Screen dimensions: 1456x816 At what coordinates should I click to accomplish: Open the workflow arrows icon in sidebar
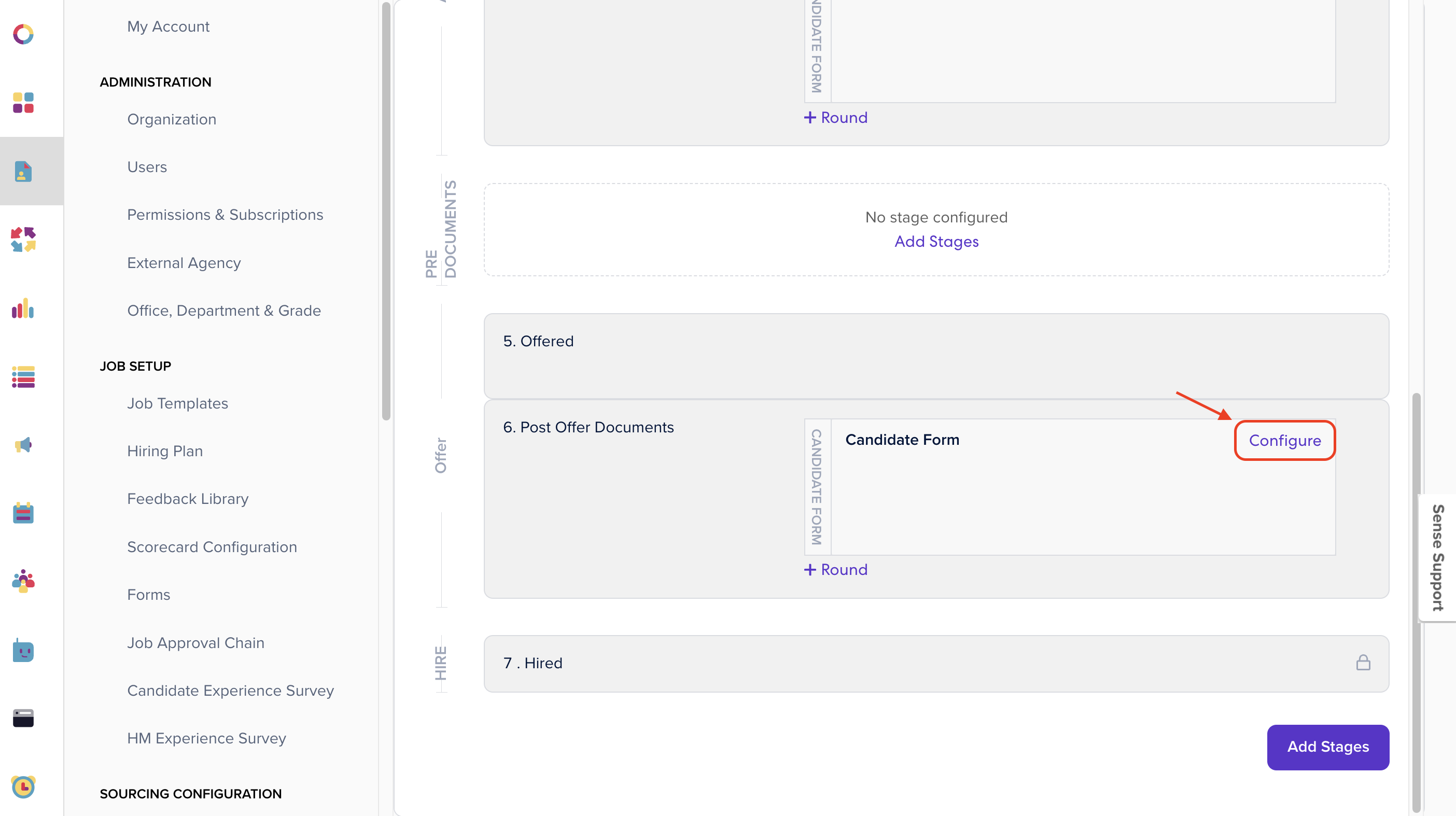coord(23,240)
